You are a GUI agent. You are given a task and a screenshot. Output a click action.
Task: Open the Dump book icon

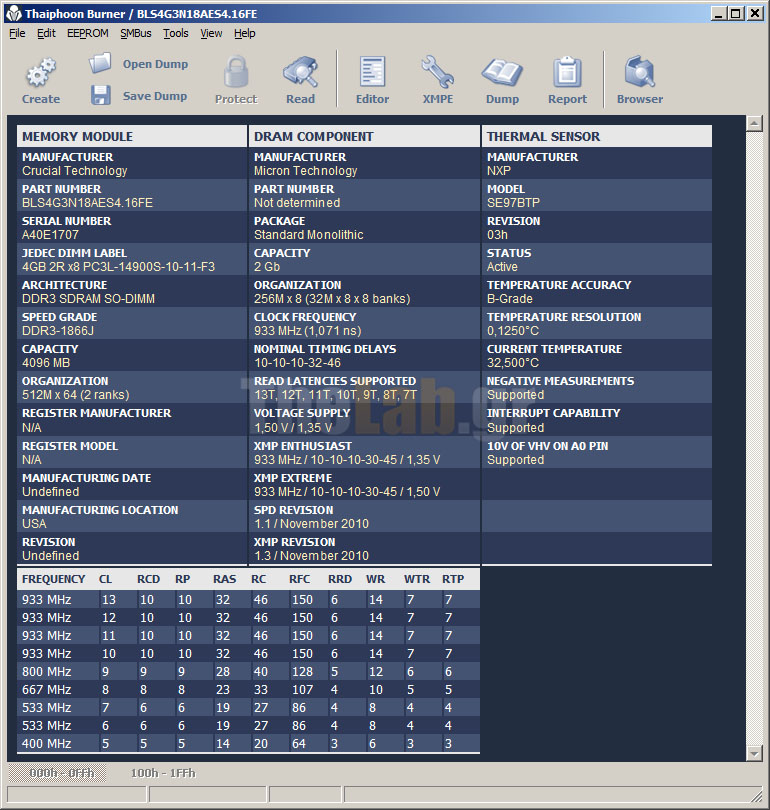pos(502,72)
